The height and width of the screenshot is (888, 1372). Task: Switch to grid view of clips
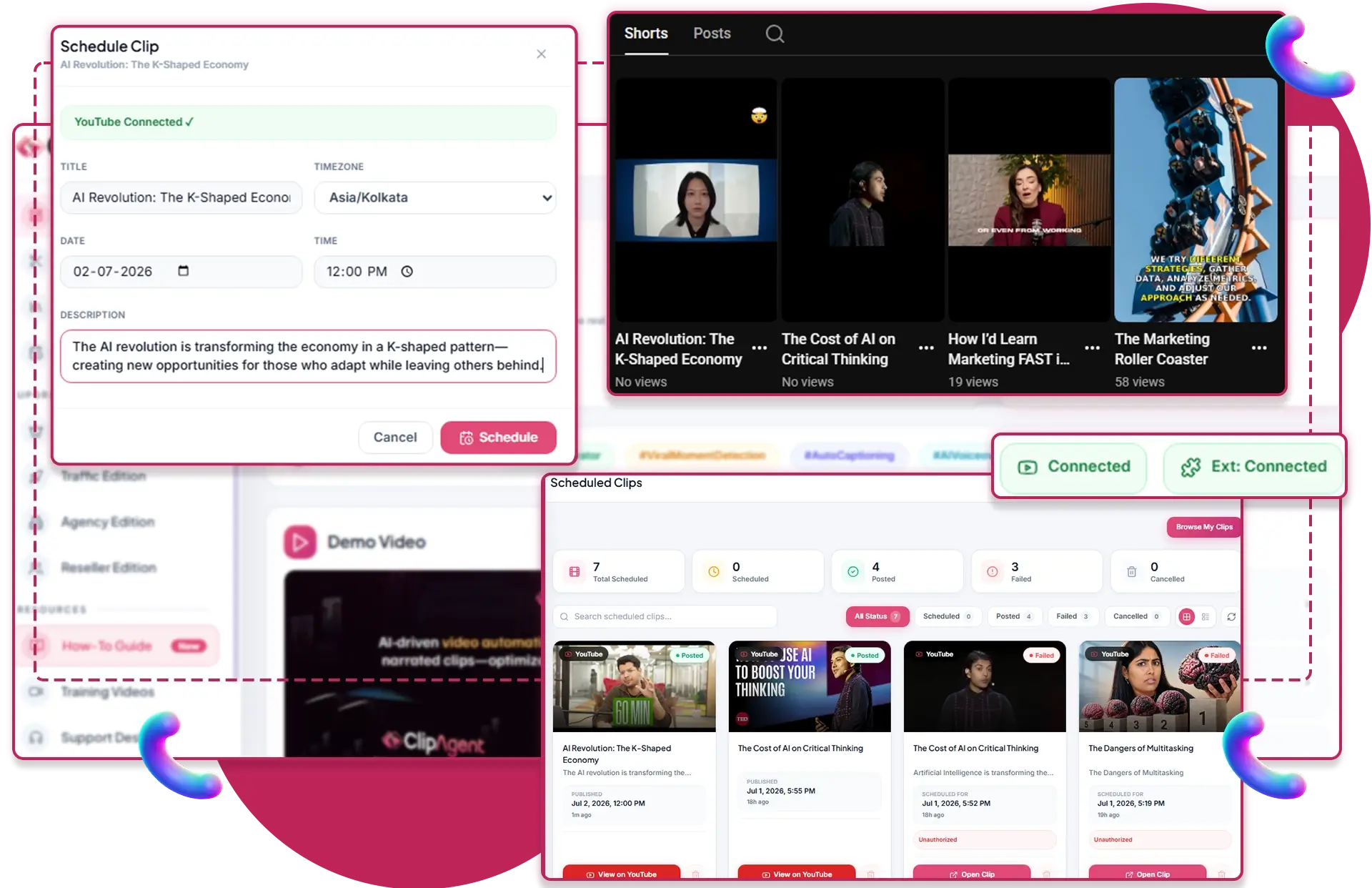1186,616
